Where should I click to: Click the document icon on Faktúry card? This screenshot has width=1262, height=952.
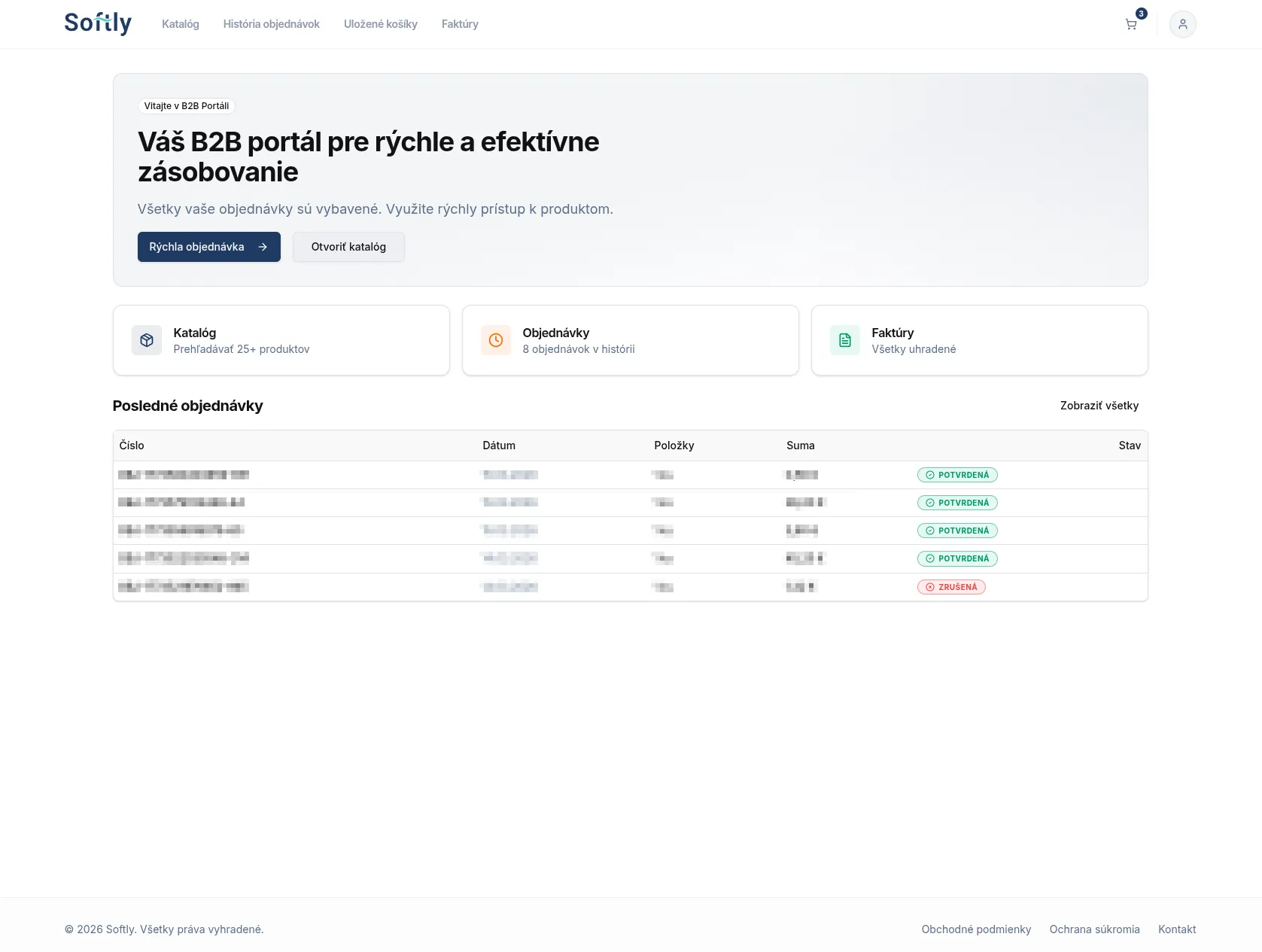[844, 340]
